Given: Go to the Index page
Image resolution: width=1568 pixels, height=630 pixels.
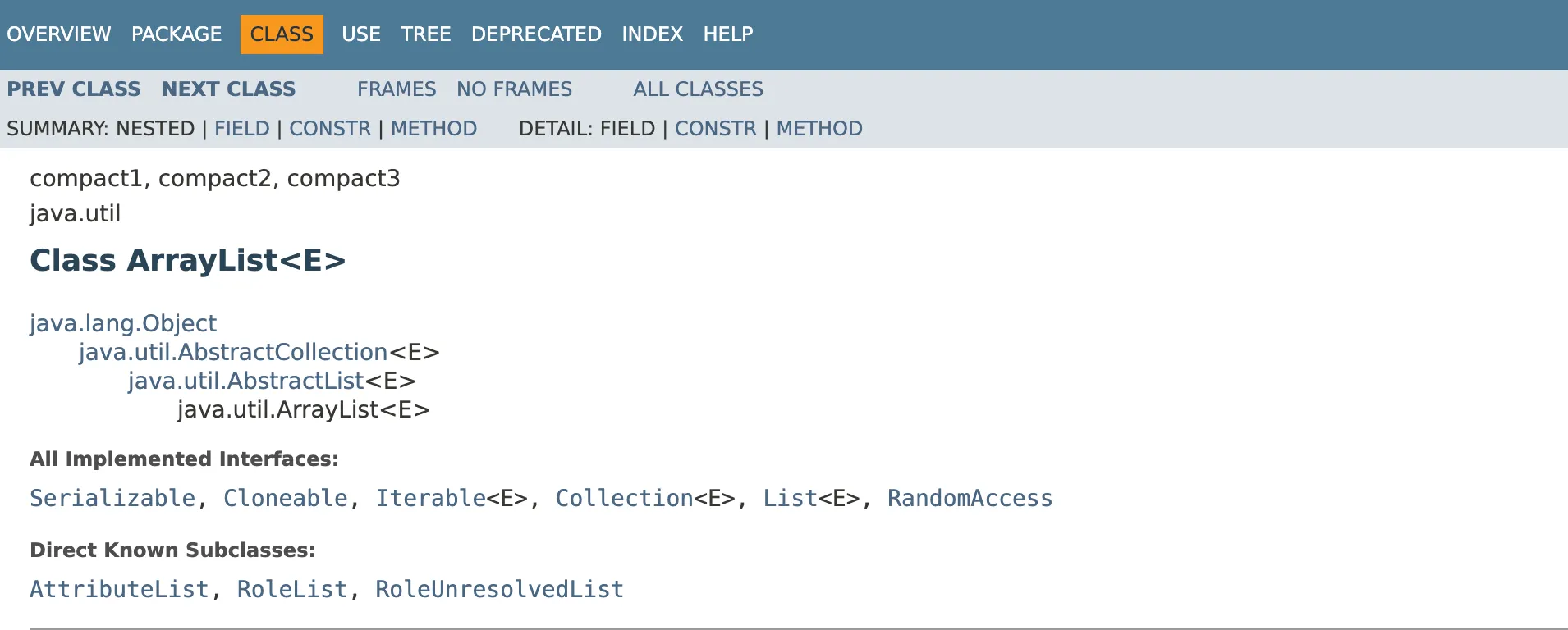Looking at the screenshot, I should pyautogui.click(x=652, y=34).
